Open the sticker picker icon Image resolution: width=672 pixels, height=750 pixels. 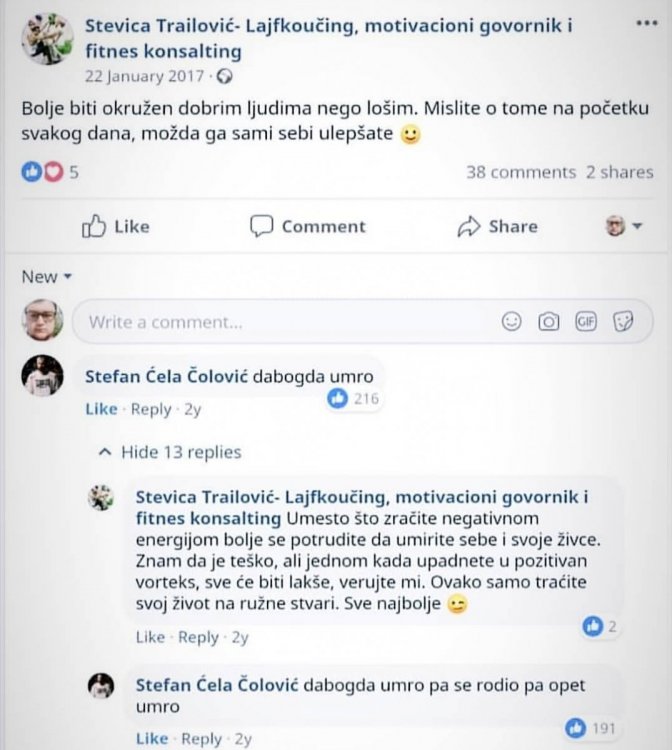click(623, 322)
